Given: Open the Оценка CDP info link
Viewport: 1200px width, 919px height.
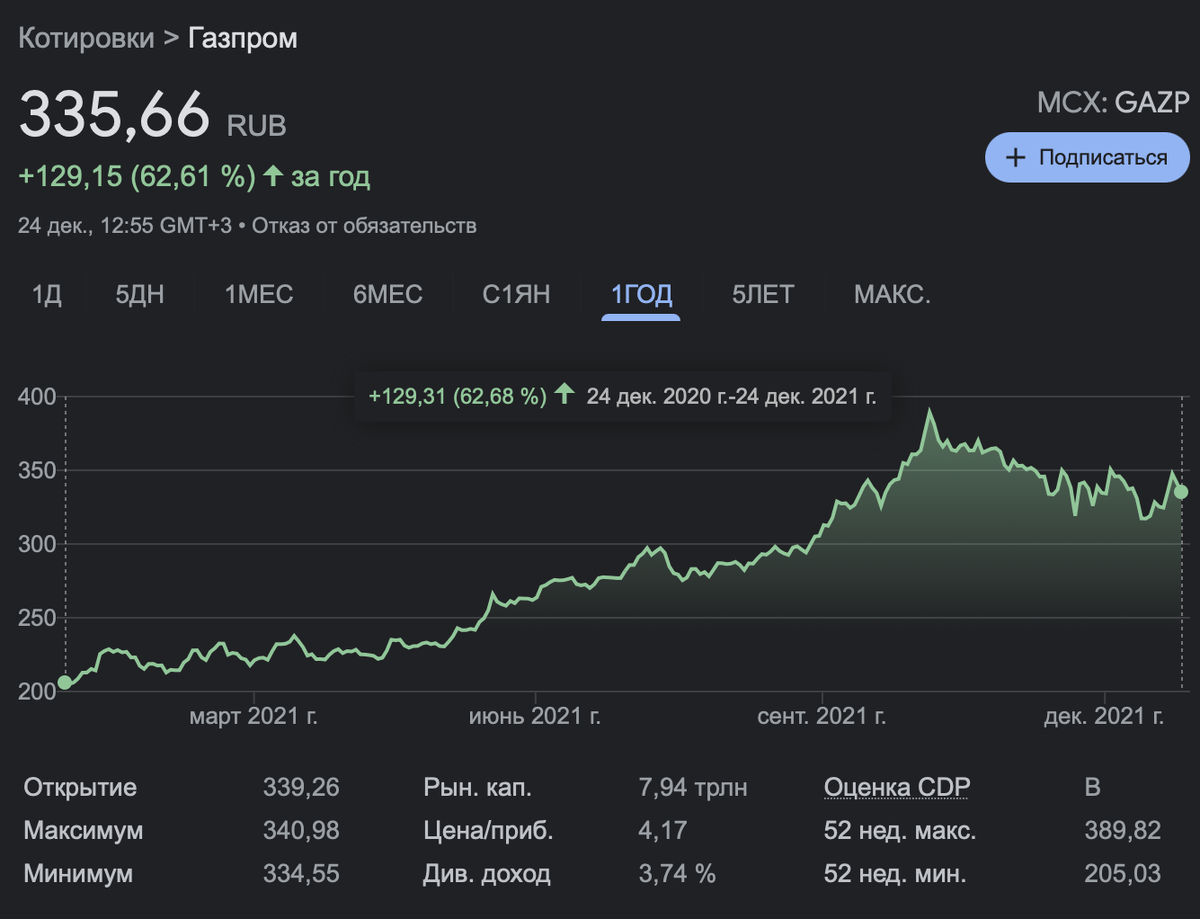Looking at the screenshot, I should point(897,787).
